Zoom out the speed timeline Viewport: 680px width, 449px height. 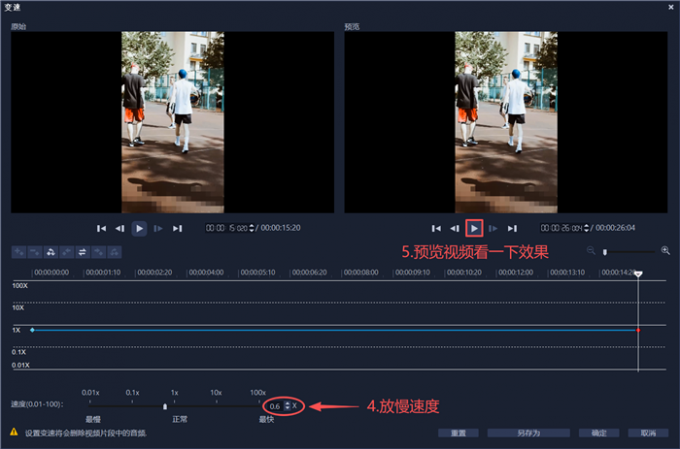[x=591, y=250]
